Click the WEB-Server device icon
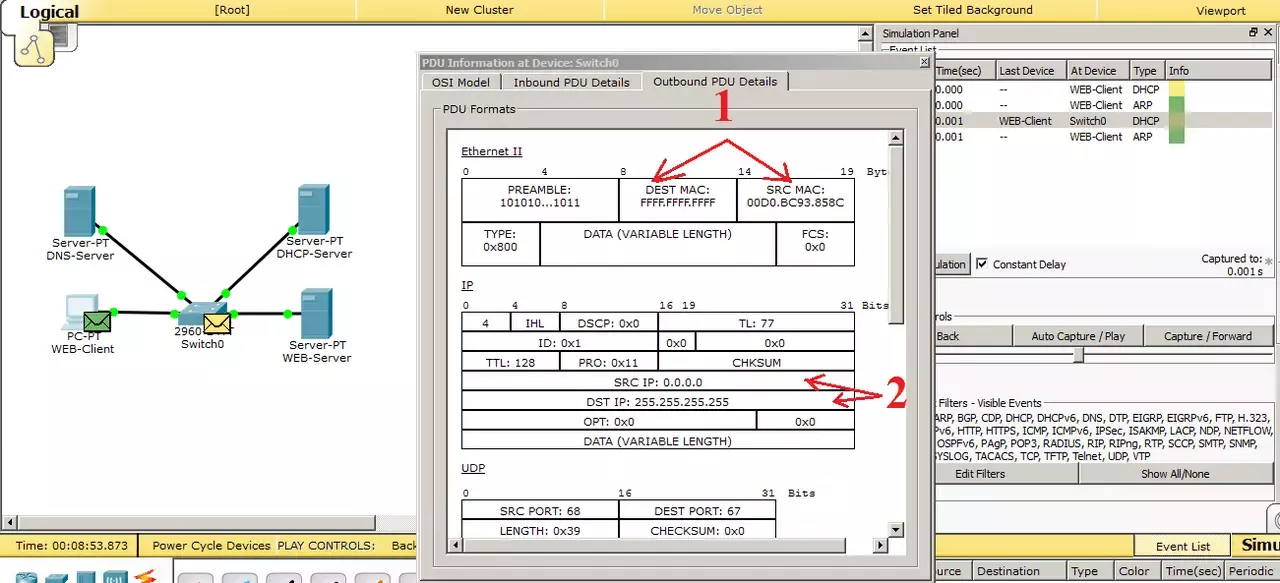This screenshot has width=1280, height=583. [316, 313]
